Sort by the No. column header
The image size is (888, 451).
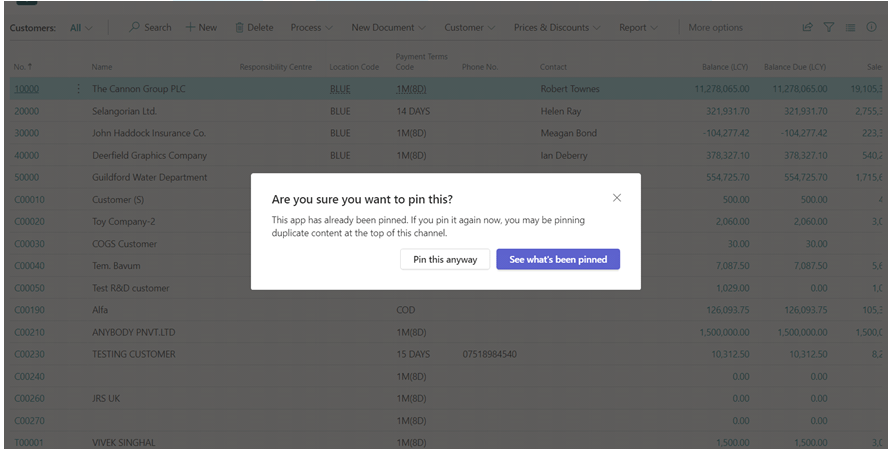23,67
